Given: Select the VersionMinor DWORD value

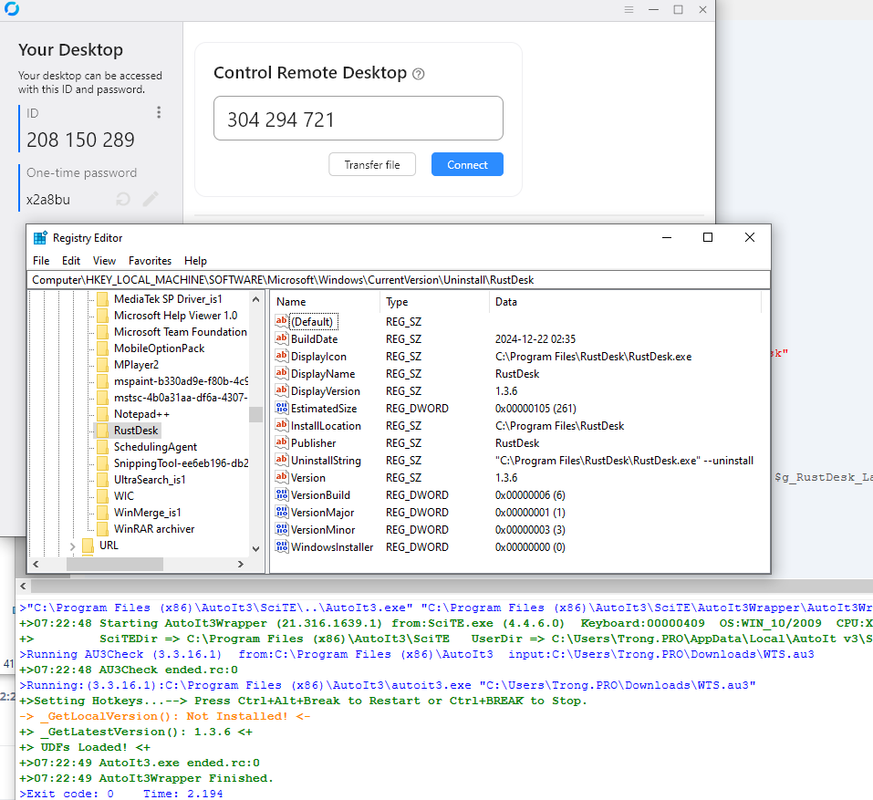Looking at the screenshot, I should 323,529.
